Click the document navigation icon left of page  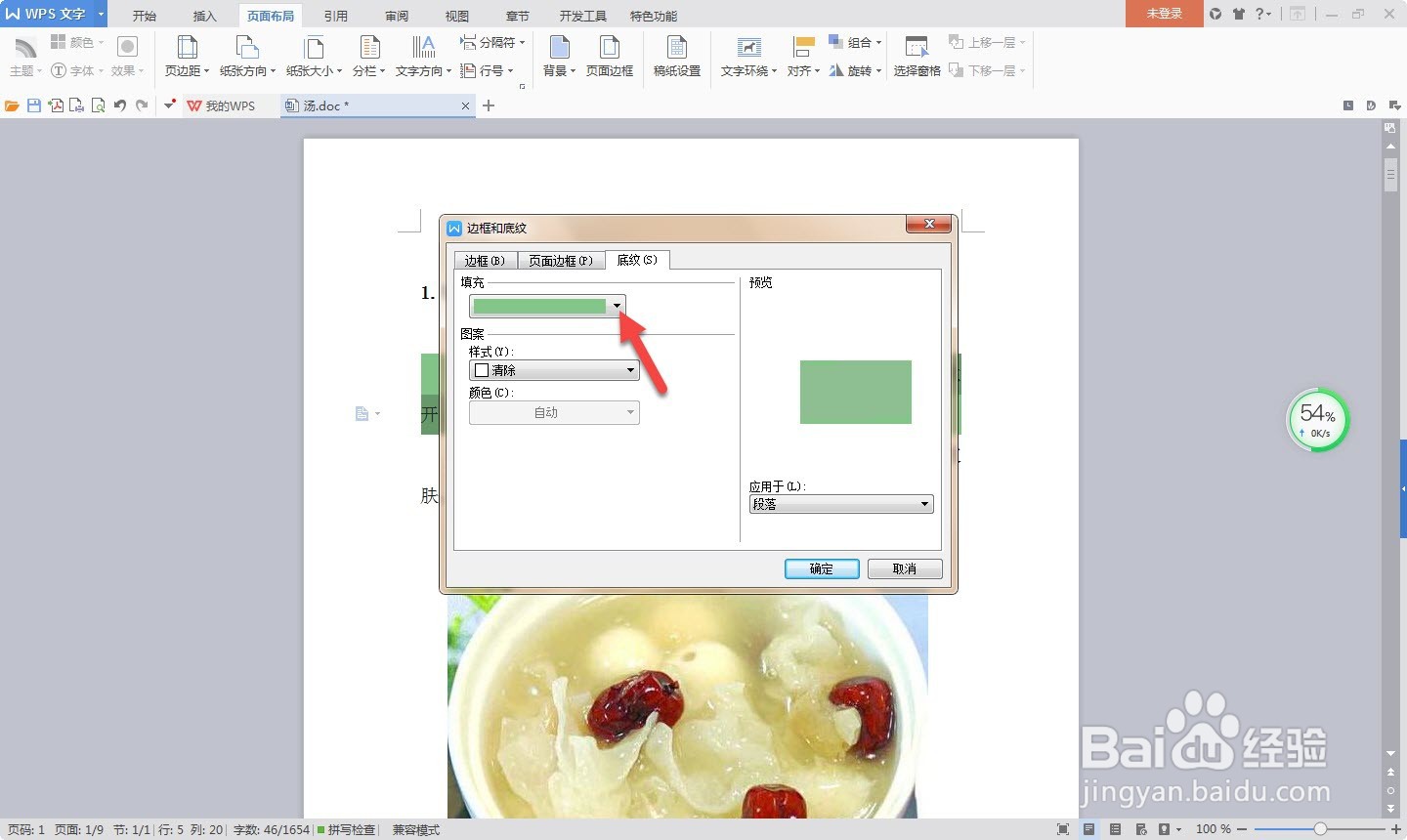[362, 414]
